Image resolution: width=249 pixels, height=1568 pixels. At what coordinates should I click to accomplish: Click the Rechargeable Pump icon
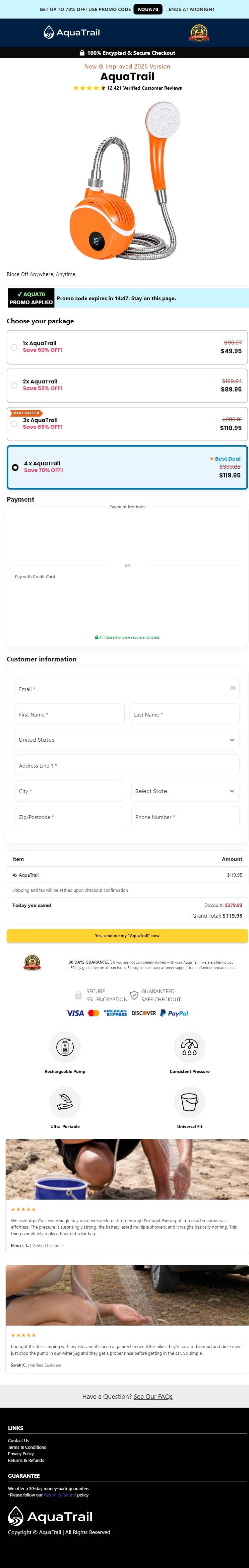65,1047
